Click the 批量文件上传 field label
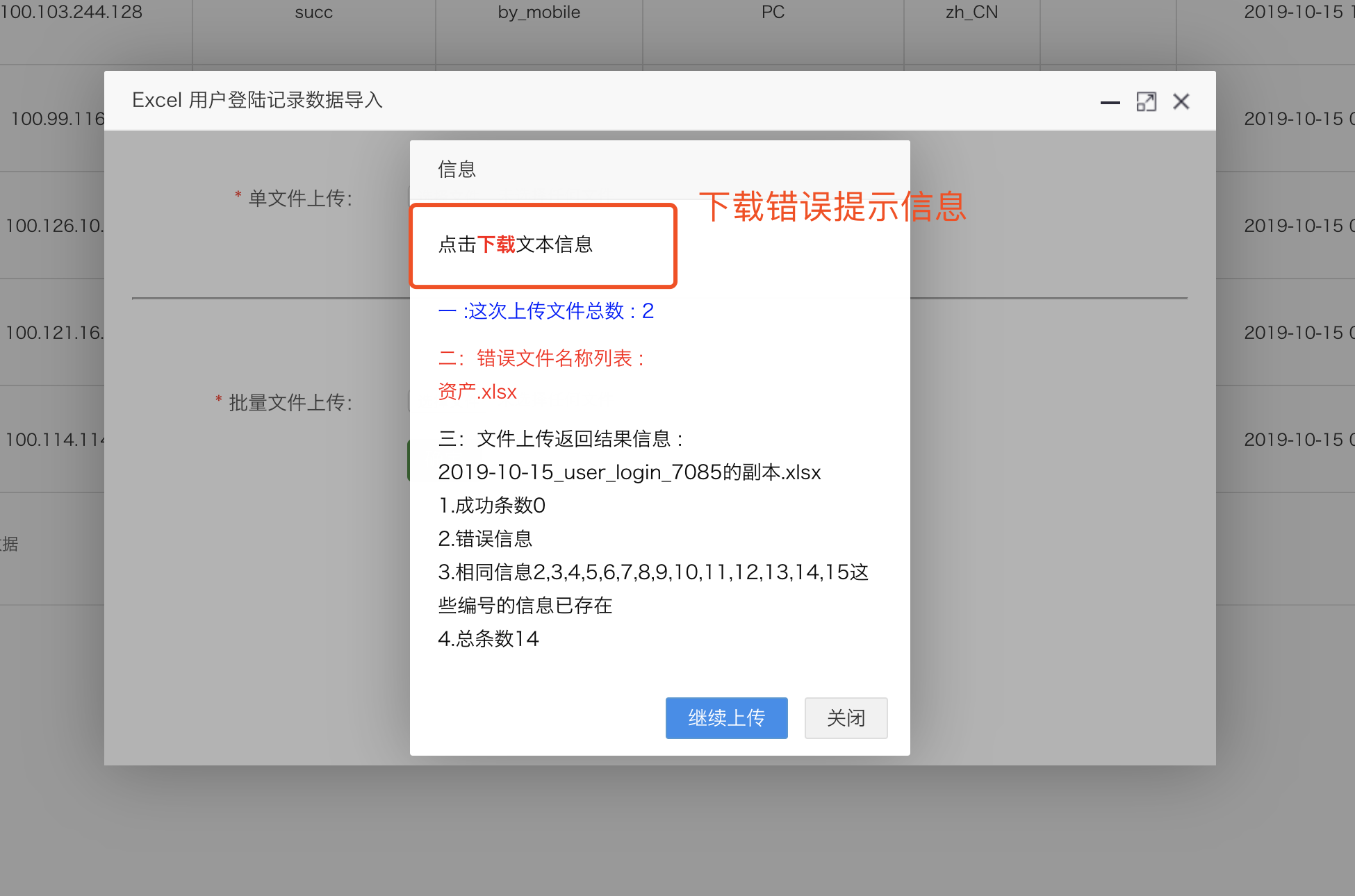The width and height of the screenshot is (1355, 896). coord(290,403)
